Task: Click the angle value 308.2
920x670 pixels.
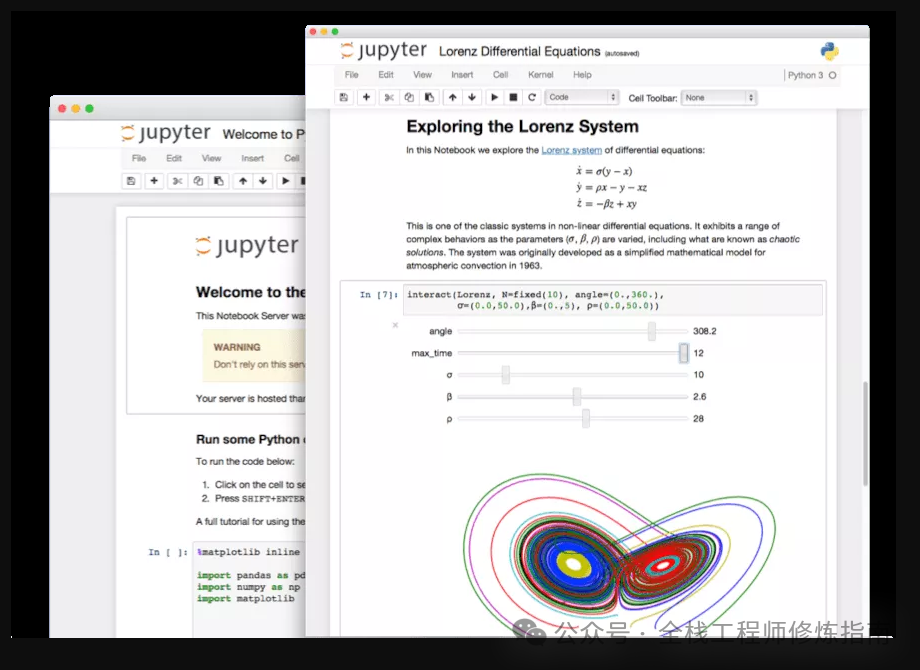Action: pos(705,331)
